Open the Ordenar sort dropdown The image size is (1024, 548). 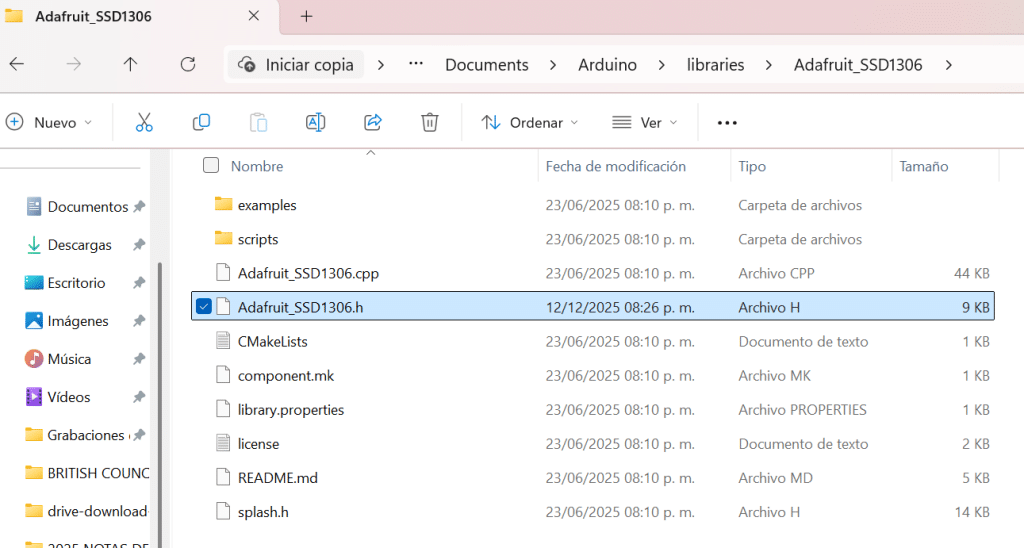530,122
